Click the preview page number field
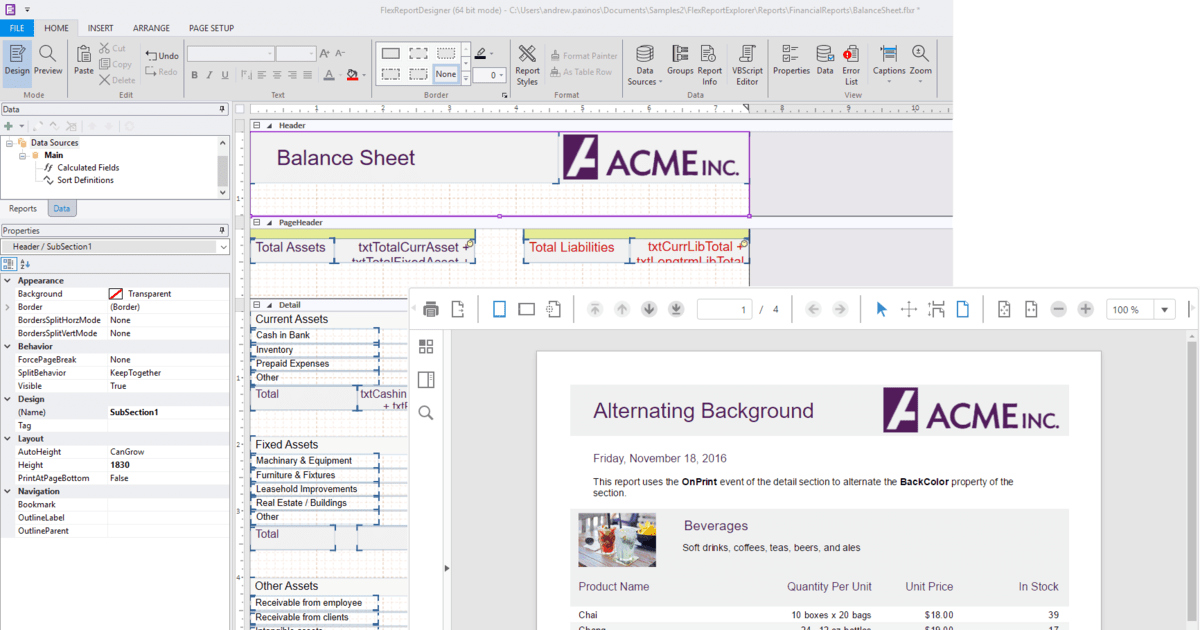 (x=724, y=310)
